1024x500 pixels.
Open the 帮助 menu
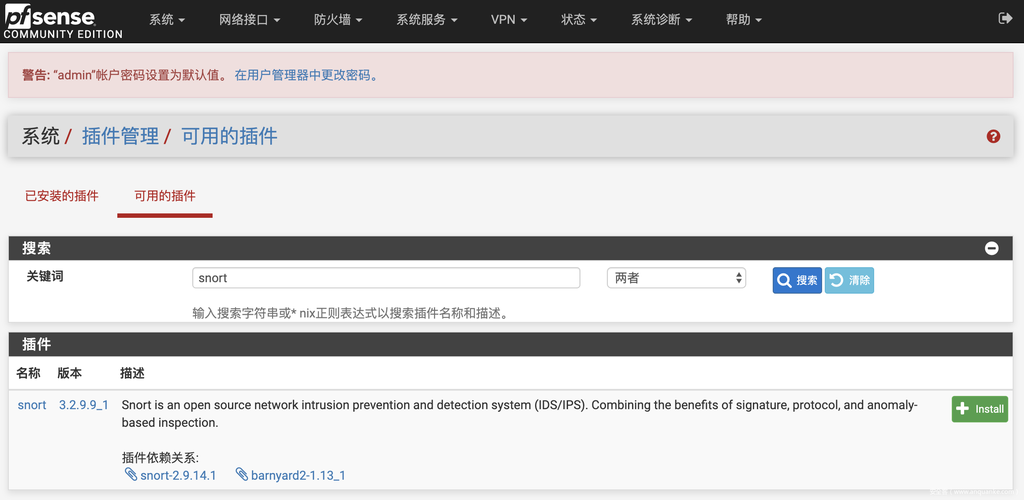[744, 20]
